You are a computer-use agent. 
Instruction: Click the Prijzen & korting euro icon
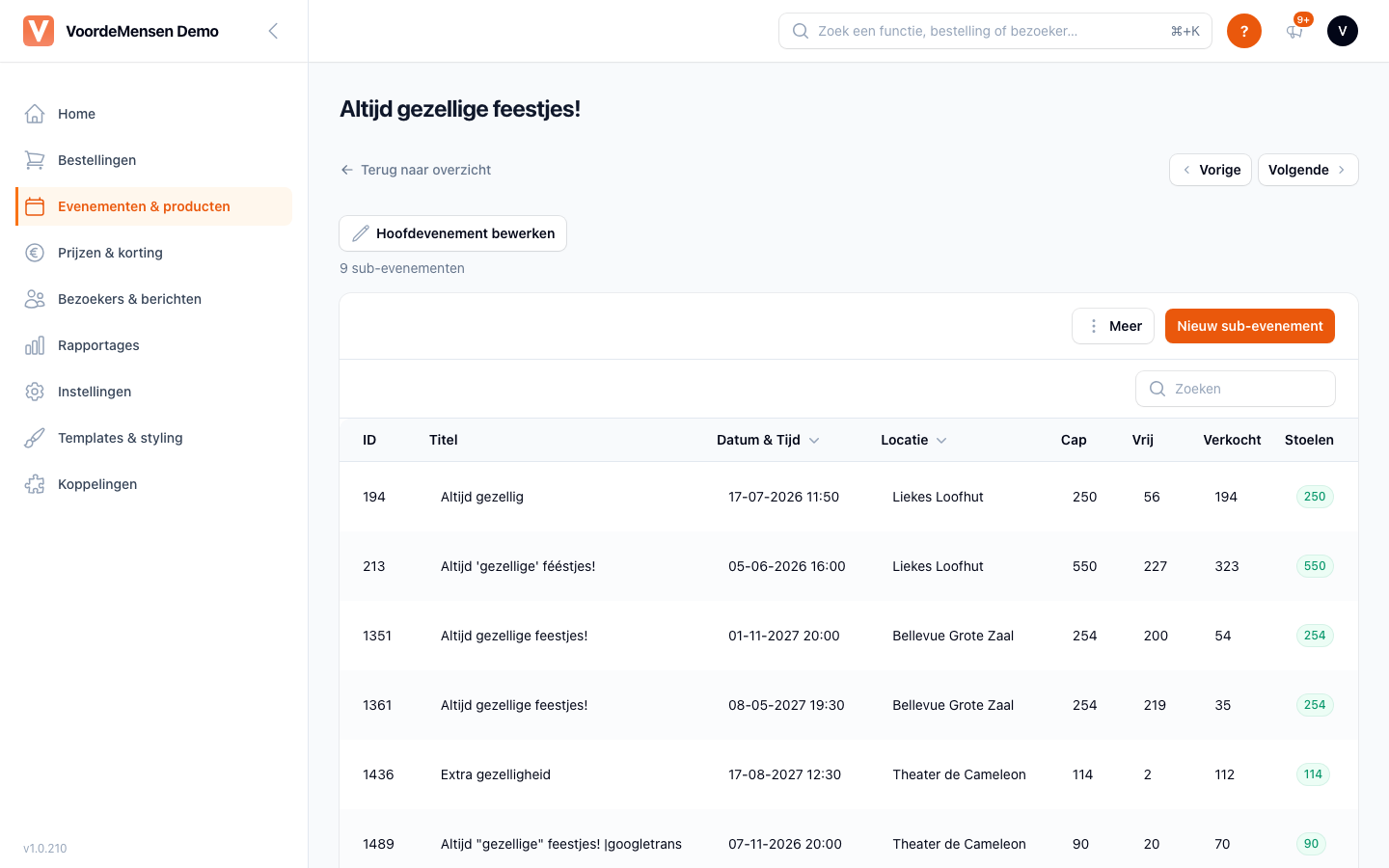click(x=35, y=253)
